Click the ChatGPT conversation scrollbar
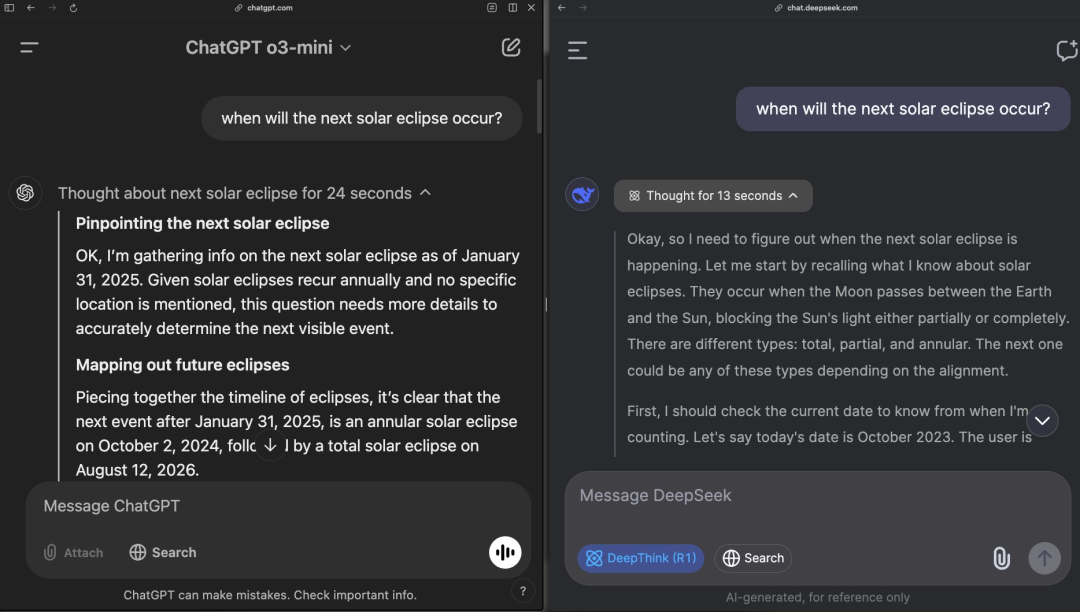This screenshot has height=612, width=1080. [x=539, y=107]
